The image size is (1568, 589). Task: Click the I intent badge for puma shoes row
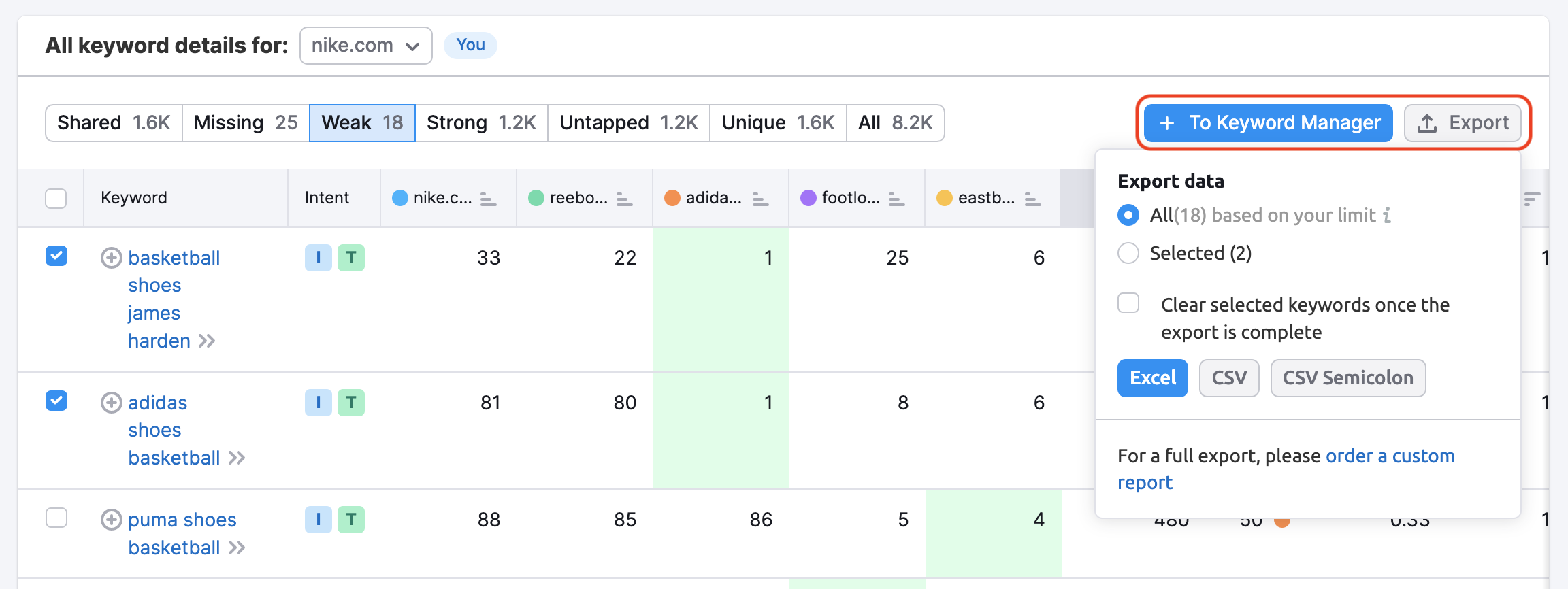pyautogui.click(x=318, y=520)
